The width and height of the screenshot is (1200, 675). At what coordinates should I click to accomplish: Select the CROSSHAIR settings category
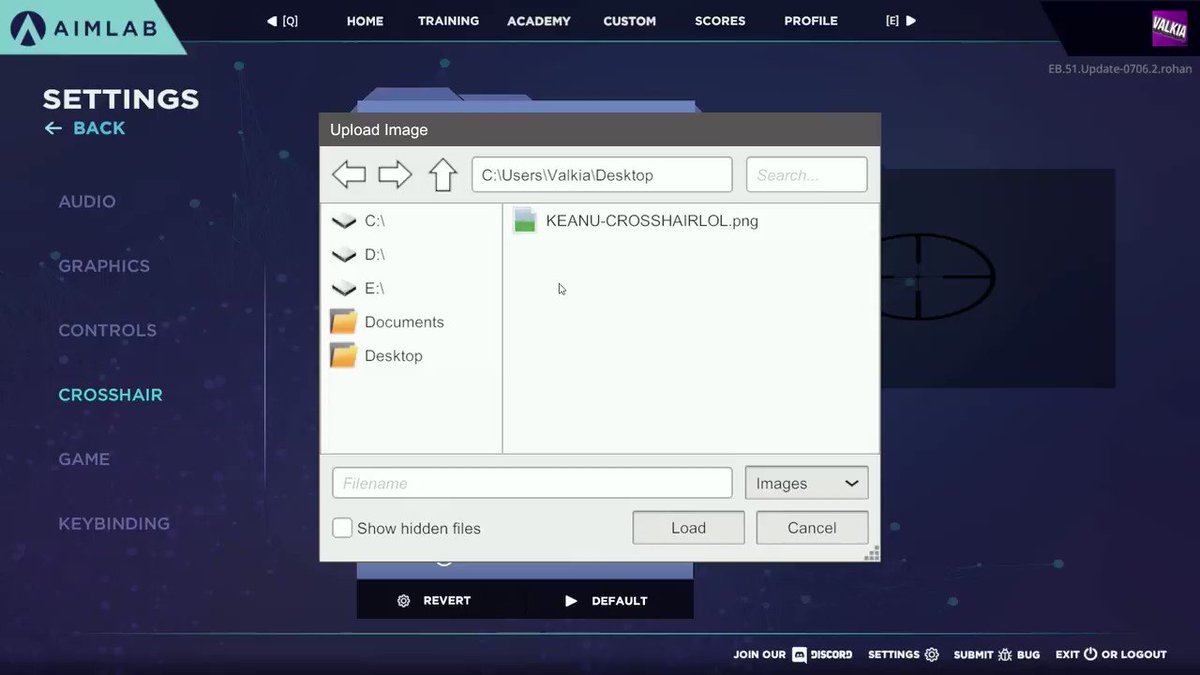(x=110, y=395)
